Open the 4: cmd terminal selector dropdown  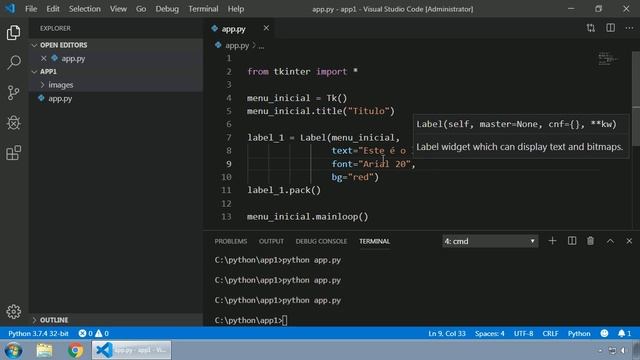[x=490, y=241]
